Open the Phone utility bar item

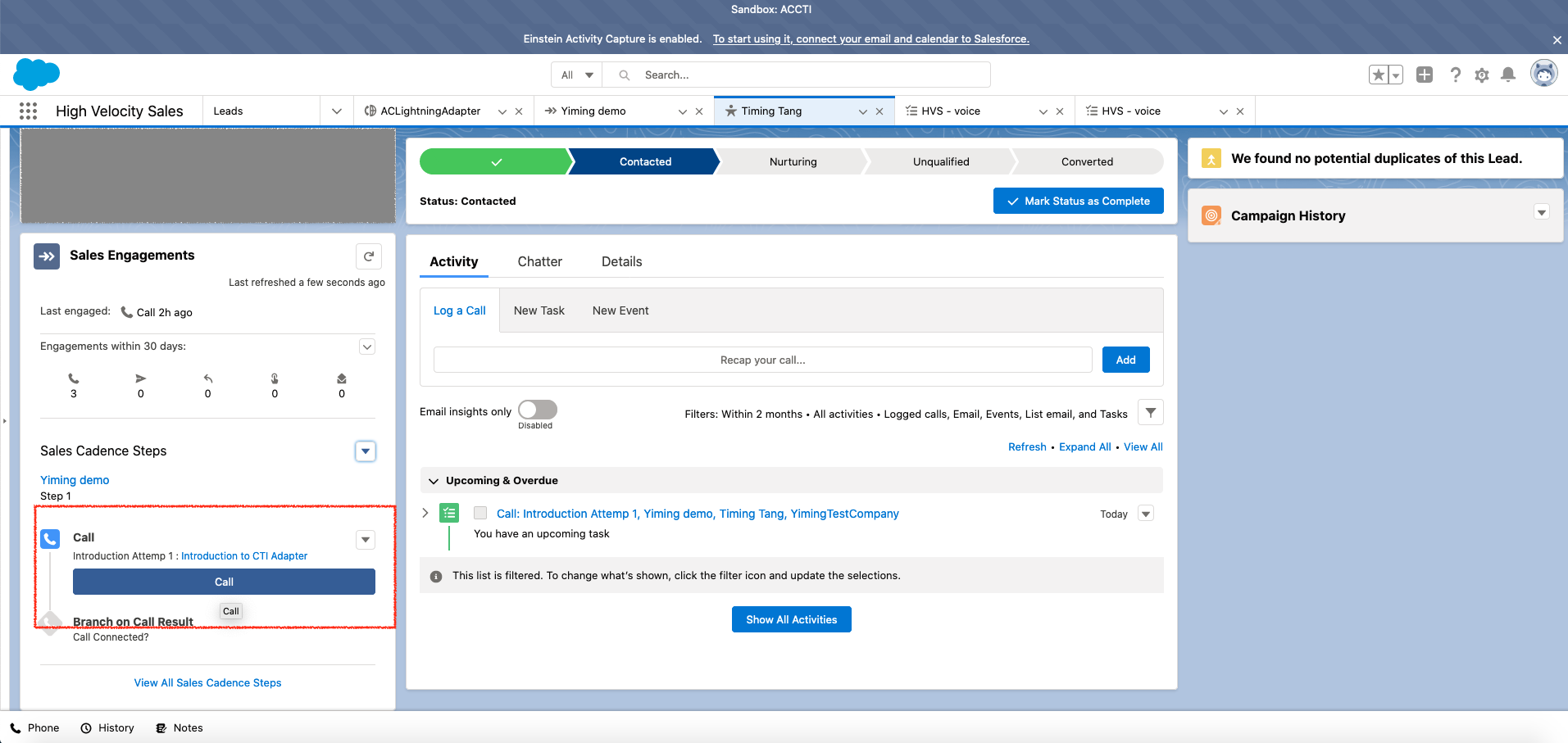click(34, 727)
